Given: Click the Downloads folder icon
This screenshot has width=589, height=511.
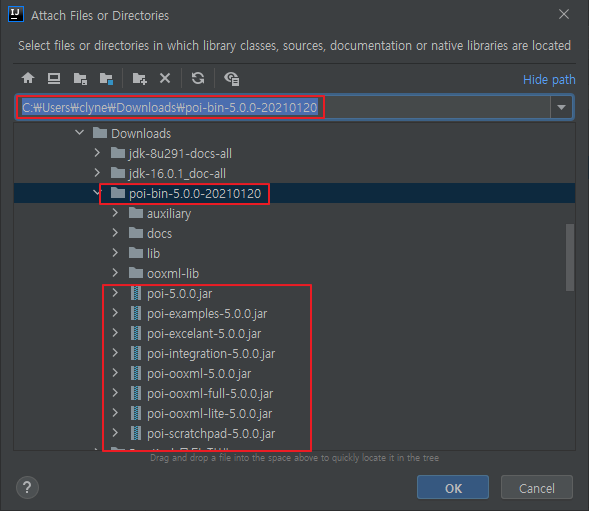Looking at the screenshot, I should [100, 133].
